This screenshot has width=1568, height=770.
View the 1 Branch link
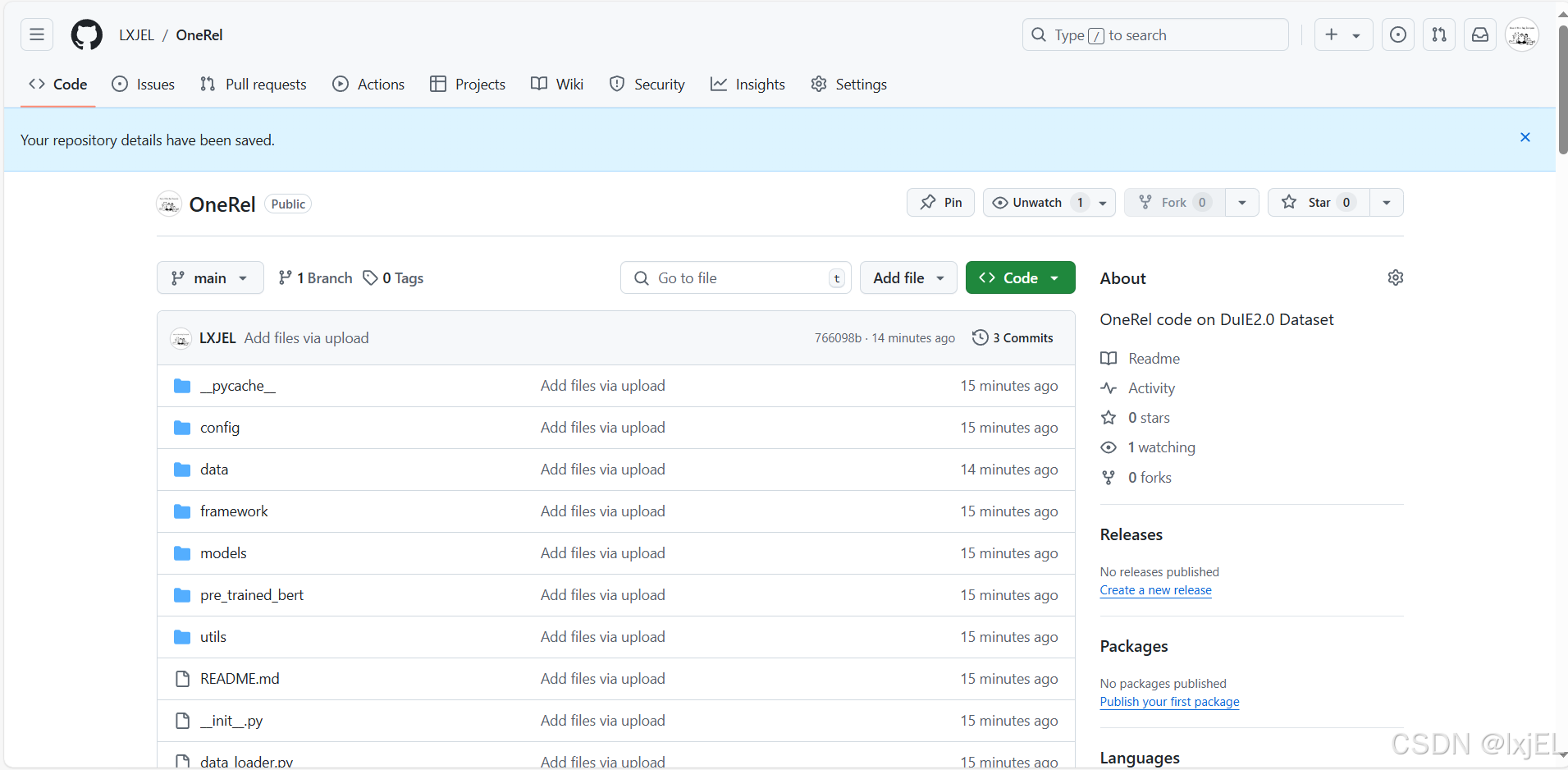[x=315, y=278]
